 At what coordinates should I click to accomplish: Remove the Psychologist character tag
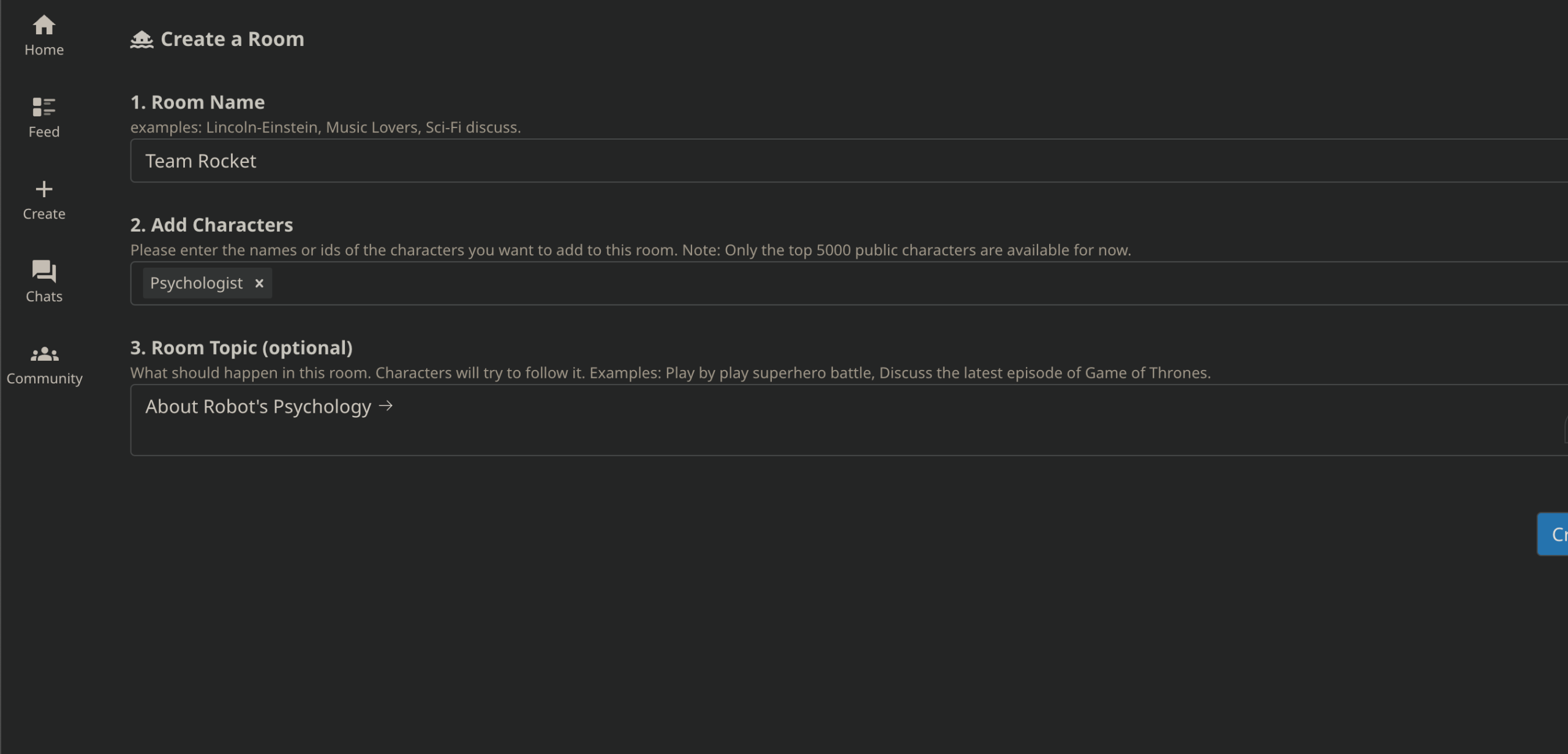(259, 284)
